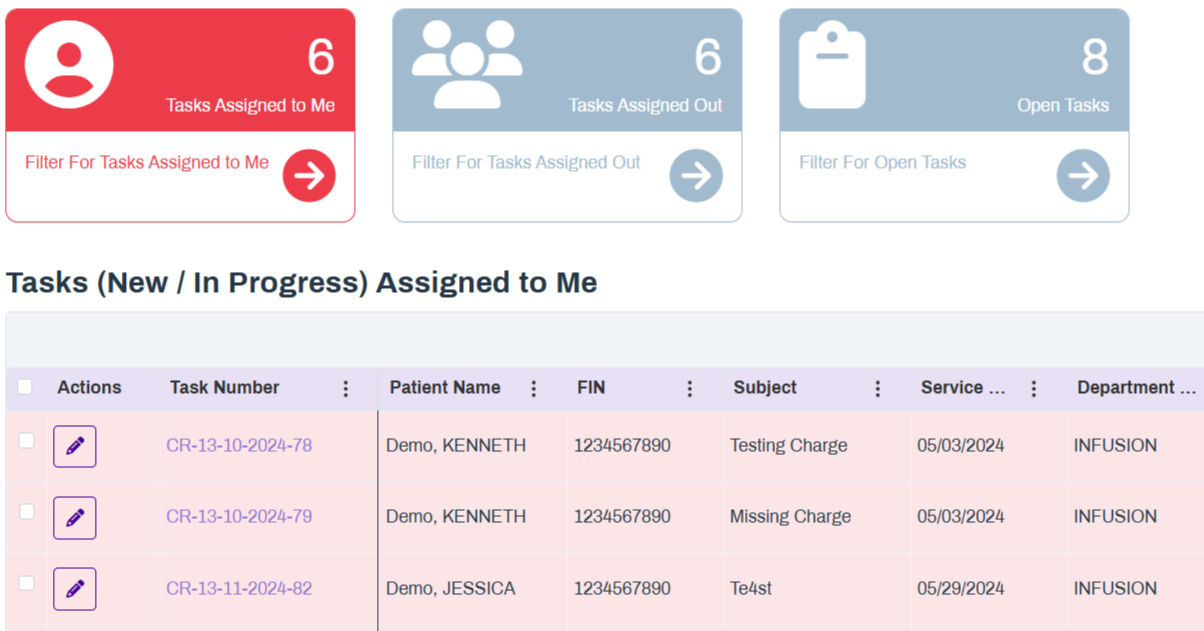Click the user avatar icon on red card
Screen dimensions: 1204x631
coord(69,64)
